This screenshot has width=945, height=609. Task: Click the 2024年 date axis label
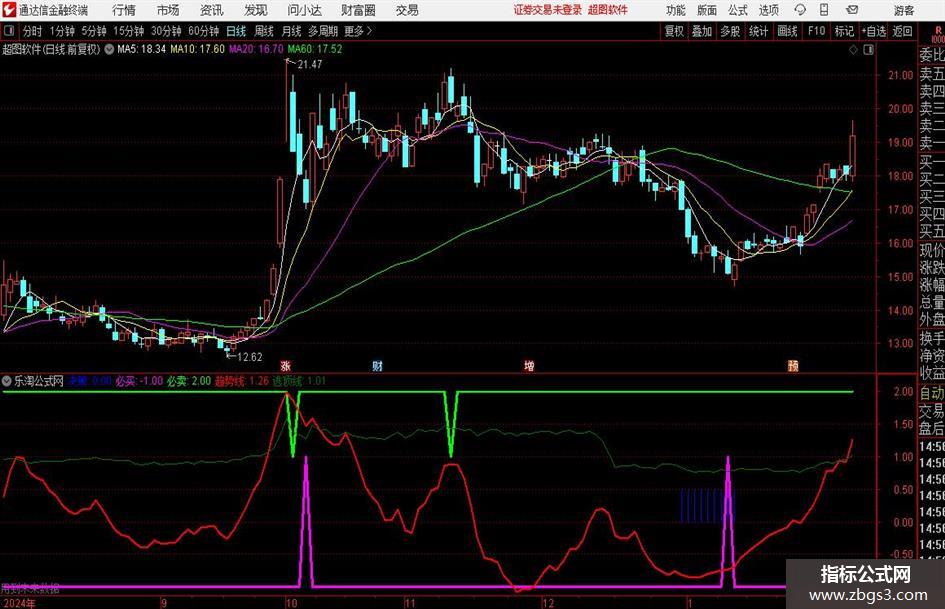point(19,604)
